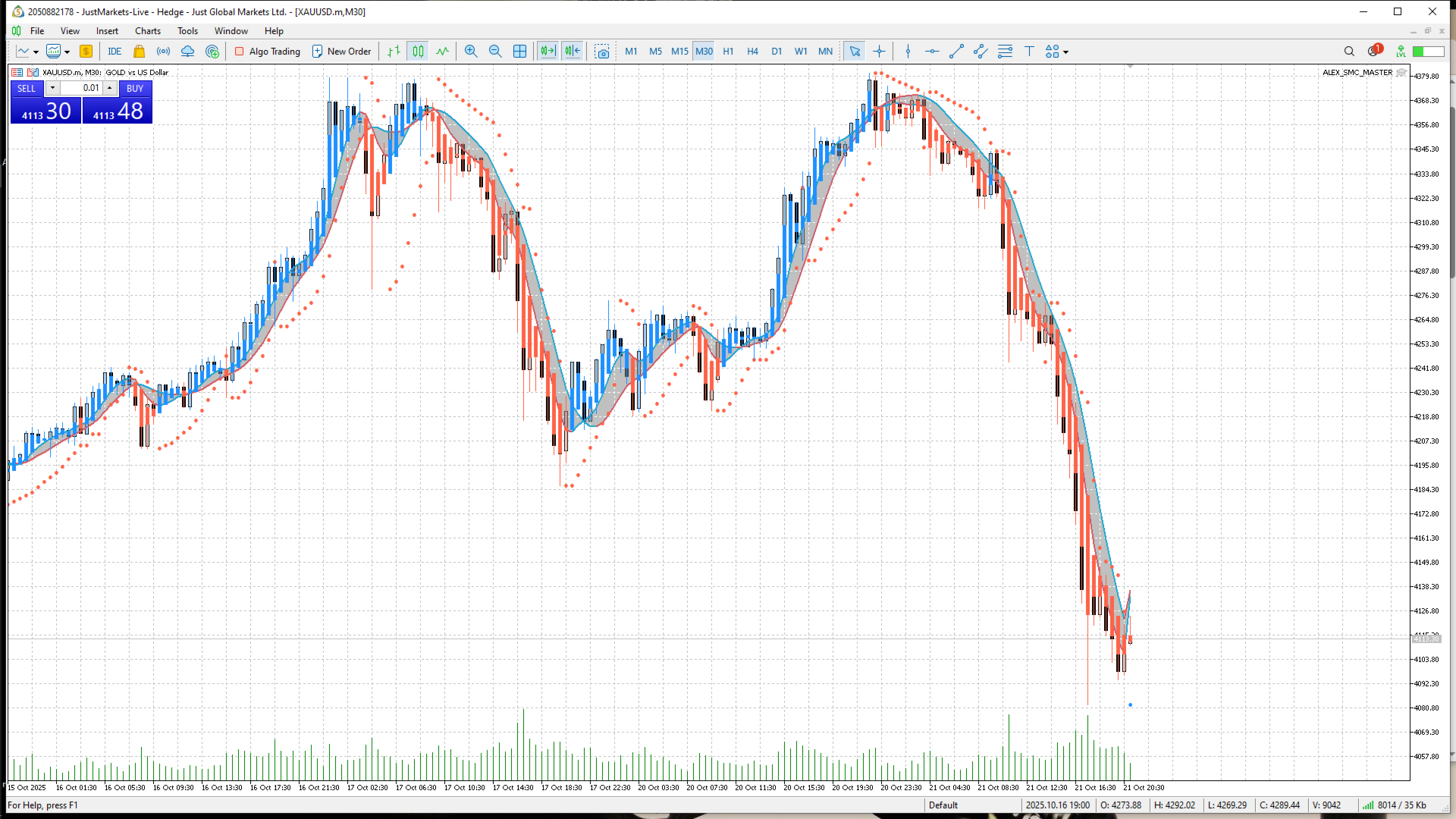
Task: Toggle Algo Trading on
Action: [x=268, y=52]
